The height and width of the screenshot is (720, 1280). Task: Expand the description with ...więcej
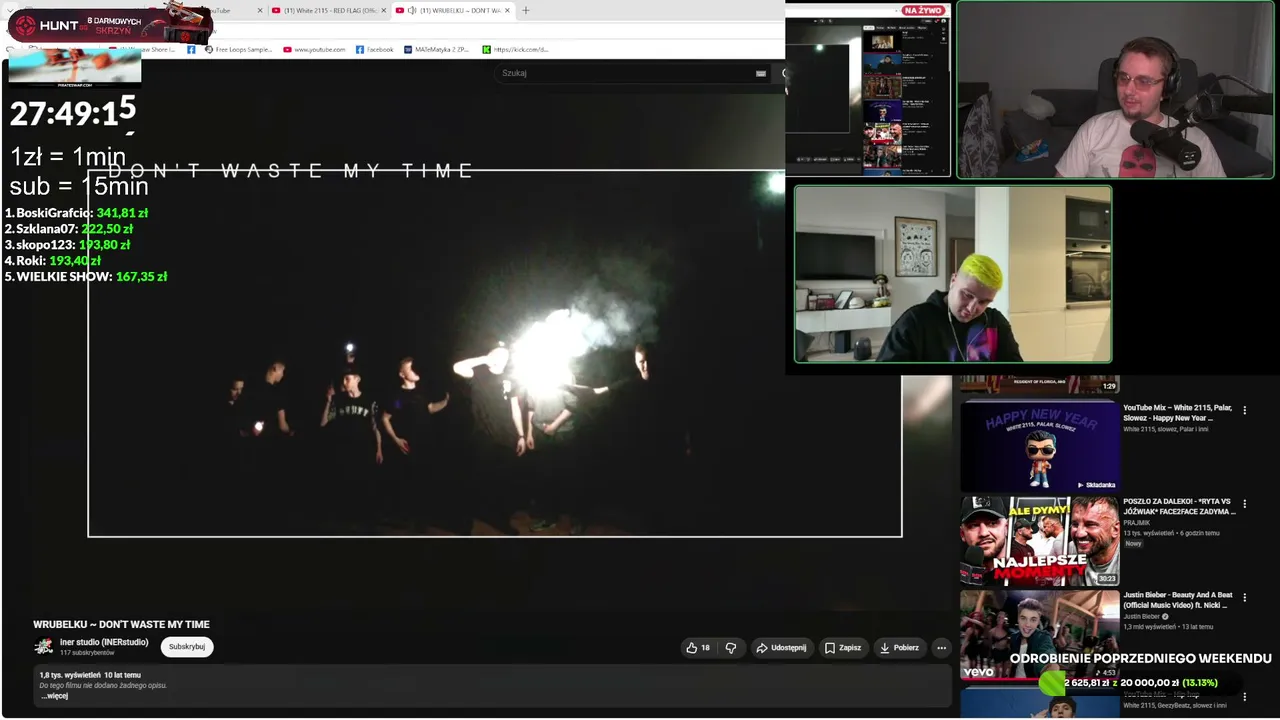[54, 696]
